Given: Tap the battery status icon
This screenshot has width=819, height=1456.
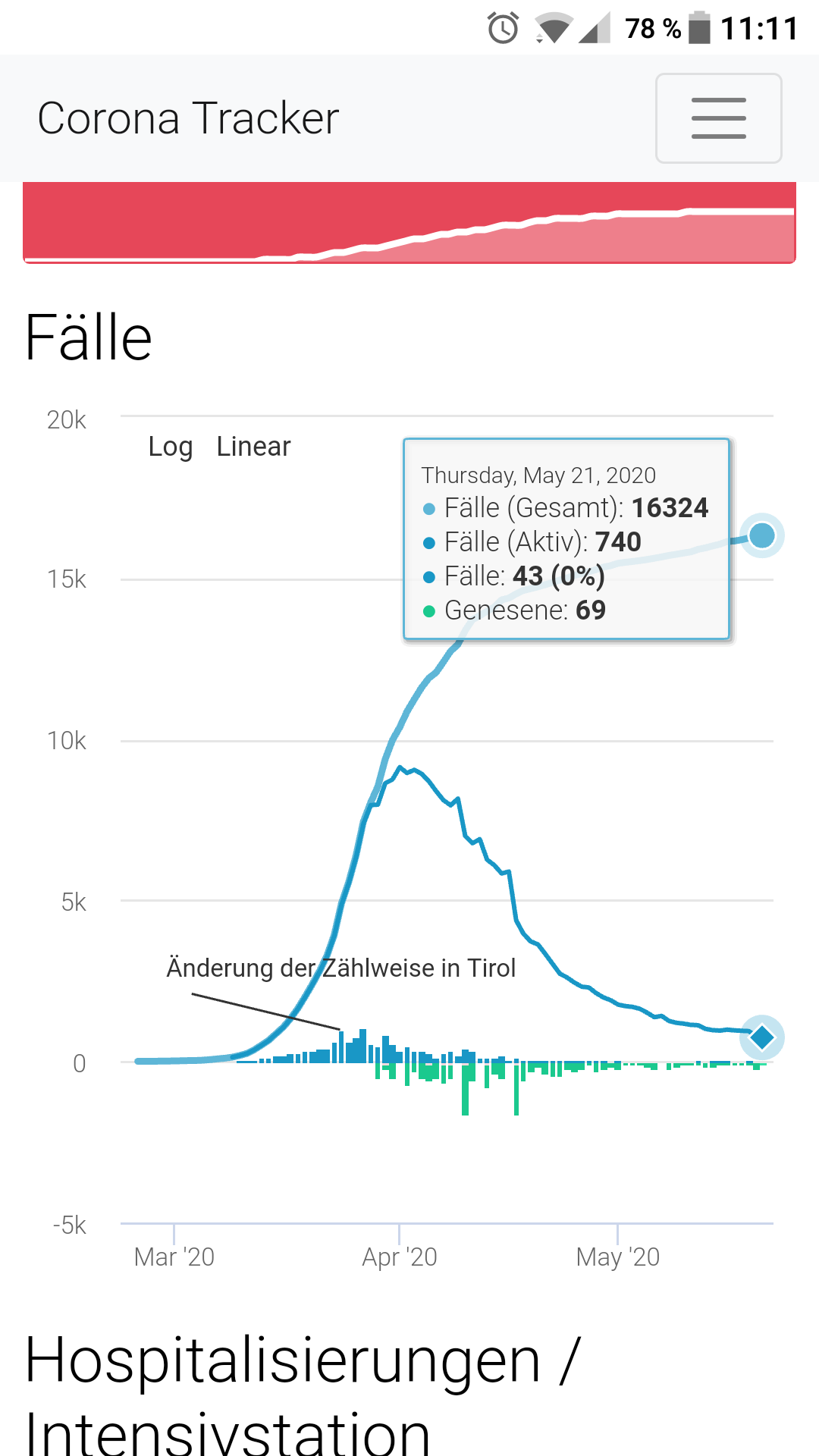Looking at the screenshot, I should click(699, 28).
